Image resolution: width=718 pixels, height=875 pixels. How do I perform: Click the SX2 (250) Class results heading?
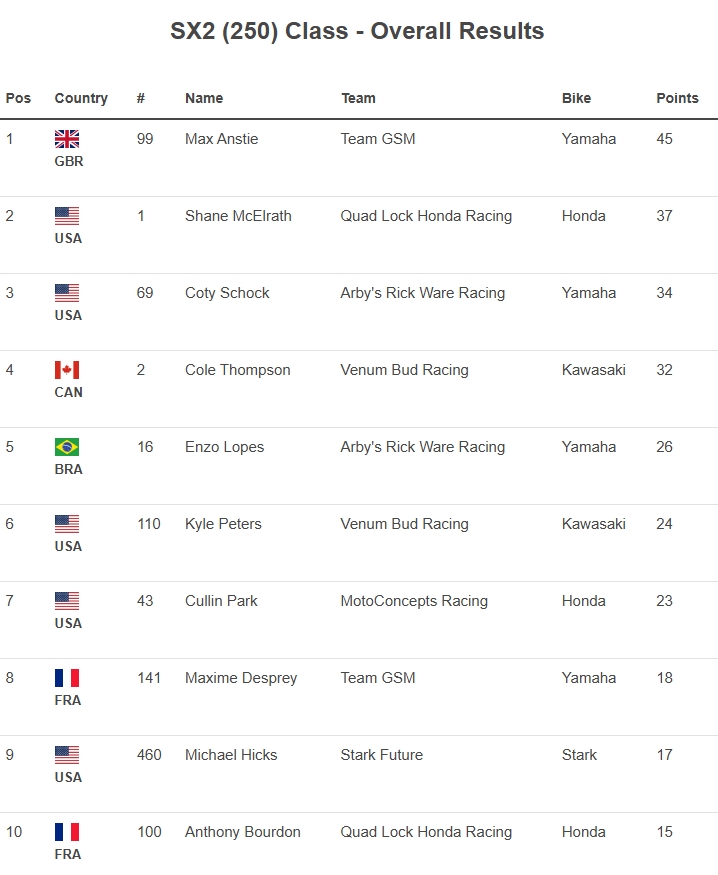[357, 31]
